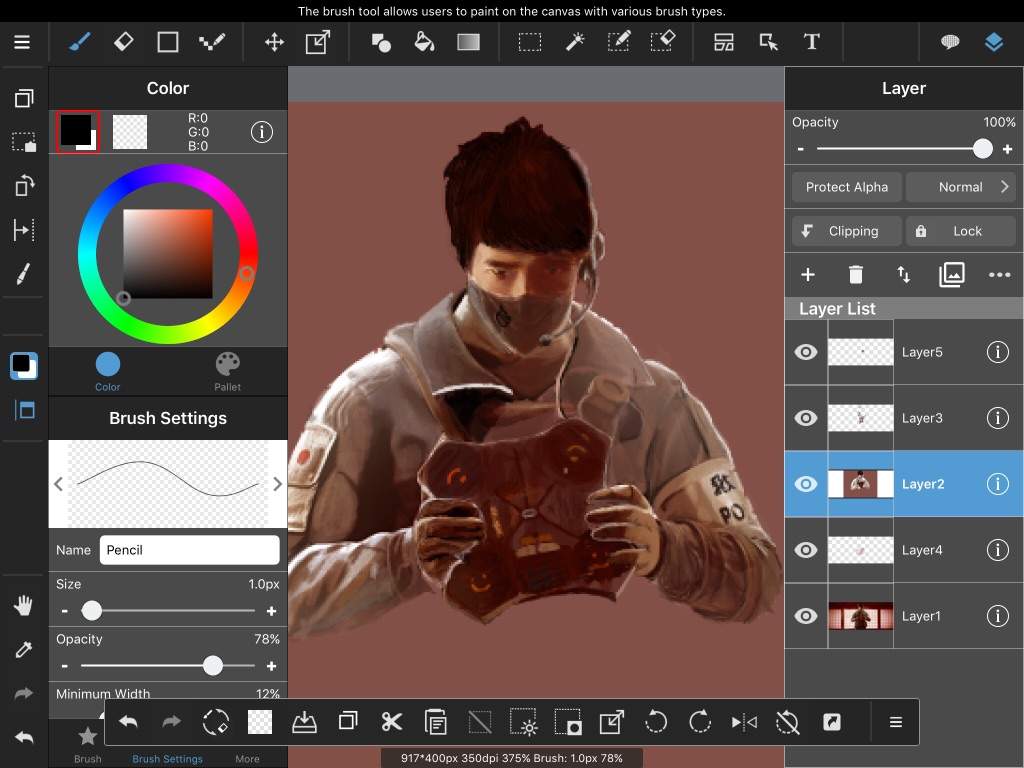Switch to the Color tab
Screen dimensions: 1024x768
tap(108, 372)
